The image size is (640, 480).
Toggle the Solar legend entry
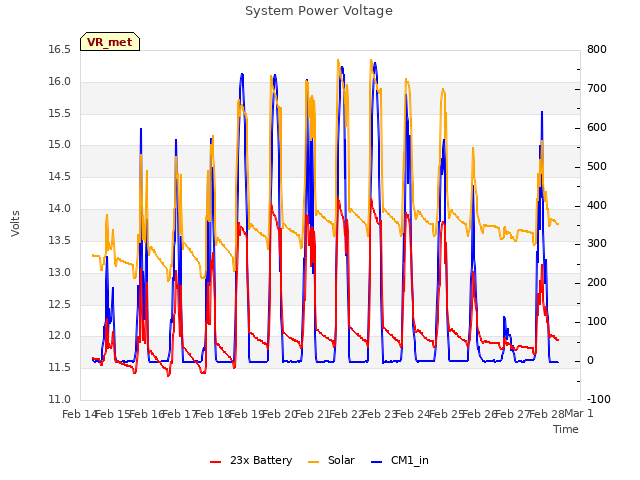[331, 460]
